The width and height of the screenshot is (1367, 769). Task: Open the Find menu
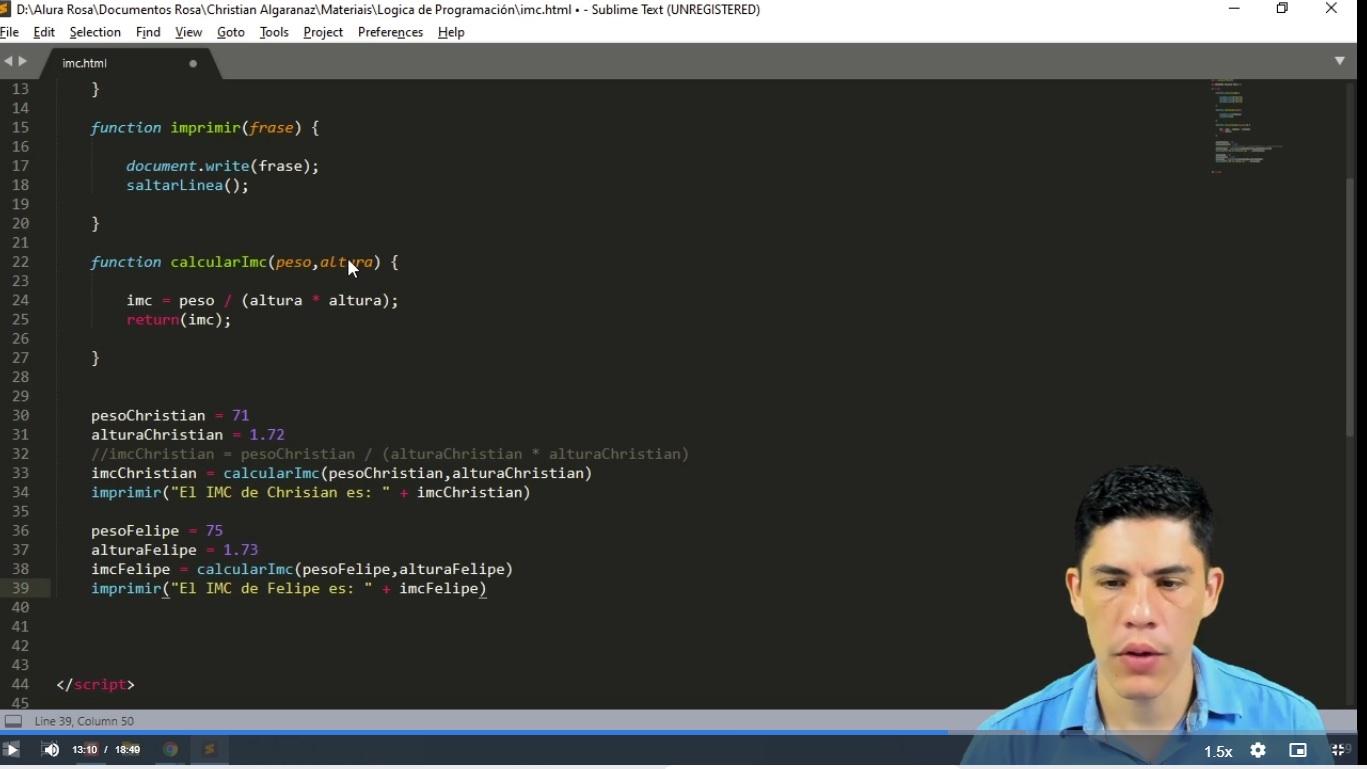point(148,32)
